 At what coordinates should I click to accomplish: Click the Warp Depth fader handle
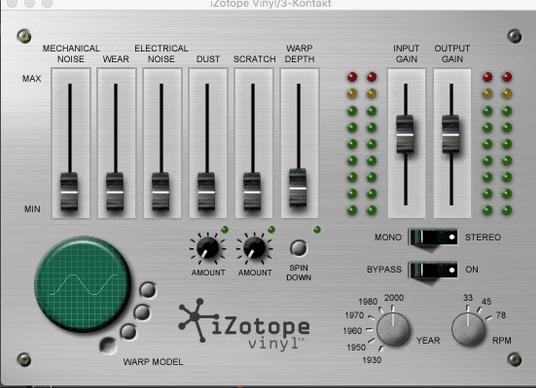click(x=298, y=188)
